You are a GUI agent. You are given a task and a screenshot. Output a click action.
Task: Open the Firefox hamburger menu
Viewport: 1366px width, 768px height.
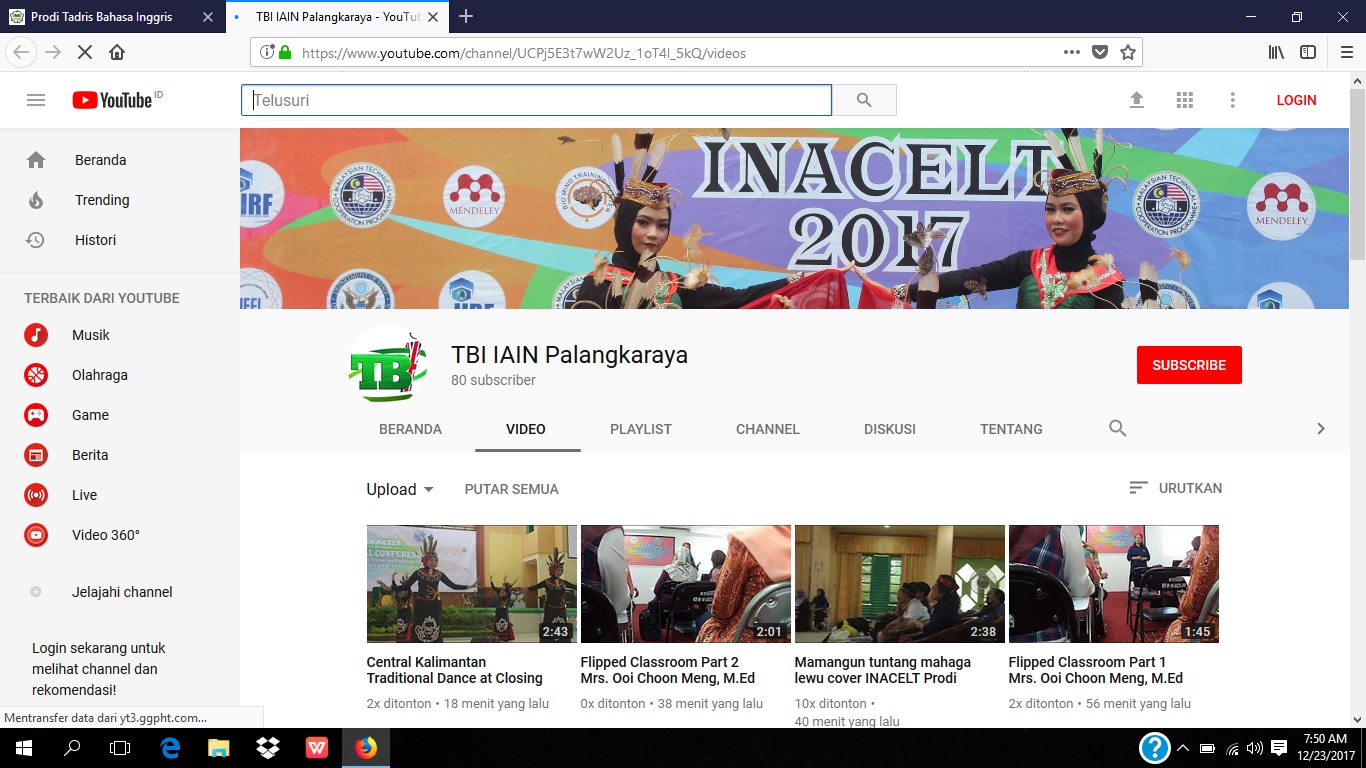coord(1346,52)
